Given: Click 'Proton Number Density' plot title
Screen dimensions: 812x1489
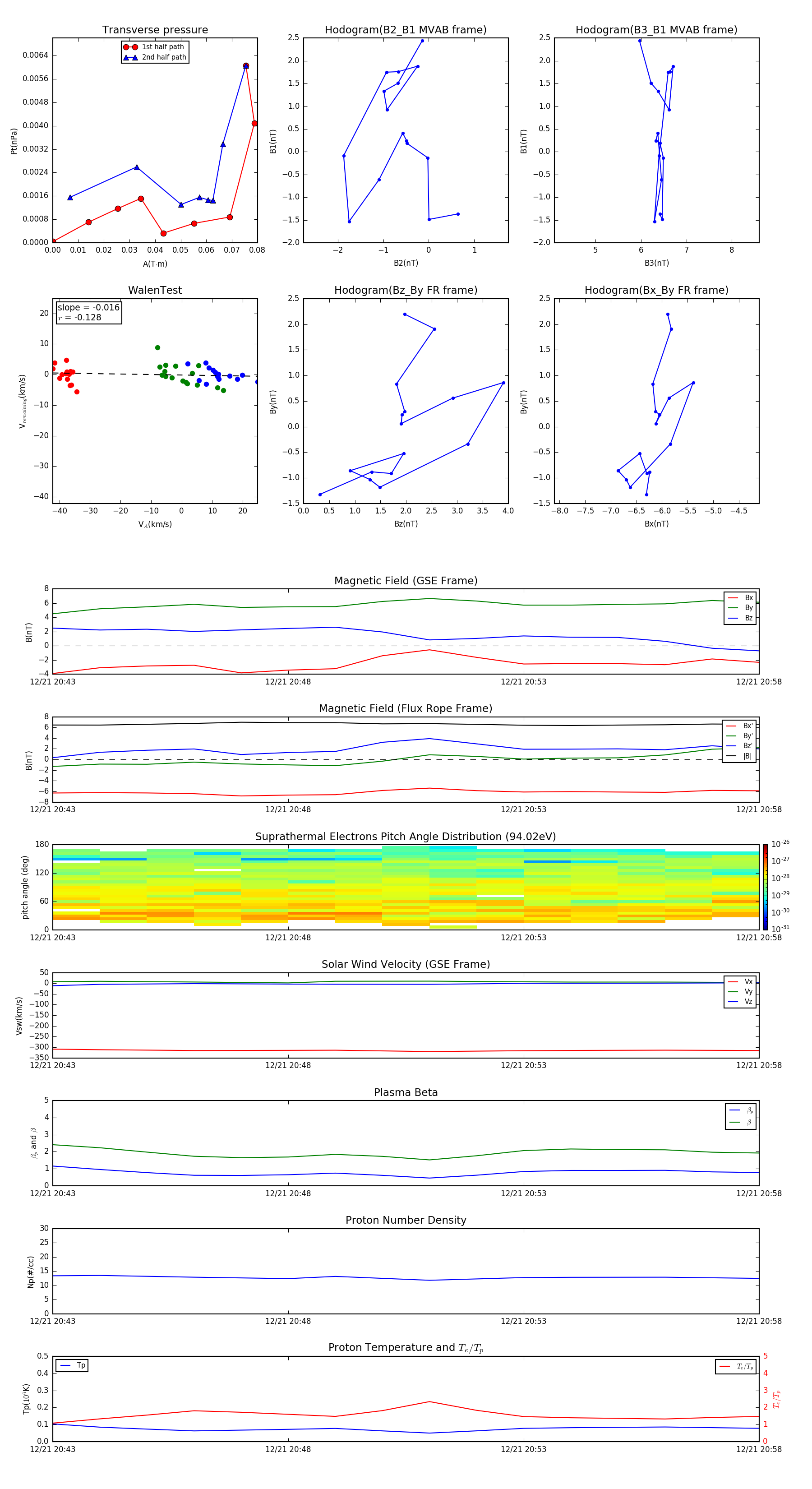Looking at the screenshot, I should pos(406,1220).
